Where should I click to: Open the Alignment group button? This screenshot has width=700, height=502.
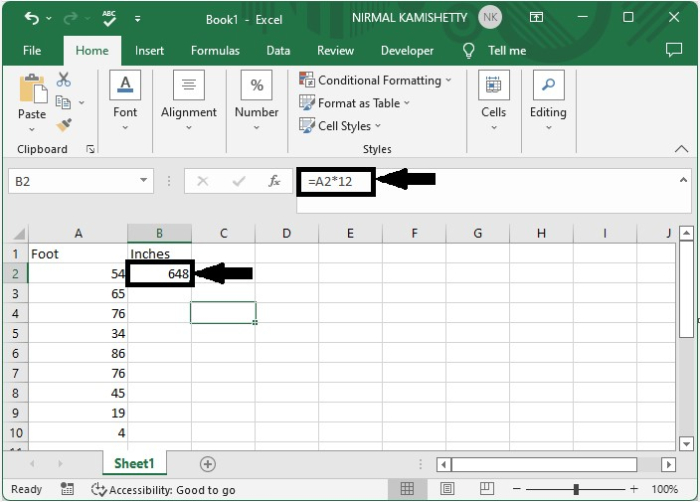(x=189, y=100)
